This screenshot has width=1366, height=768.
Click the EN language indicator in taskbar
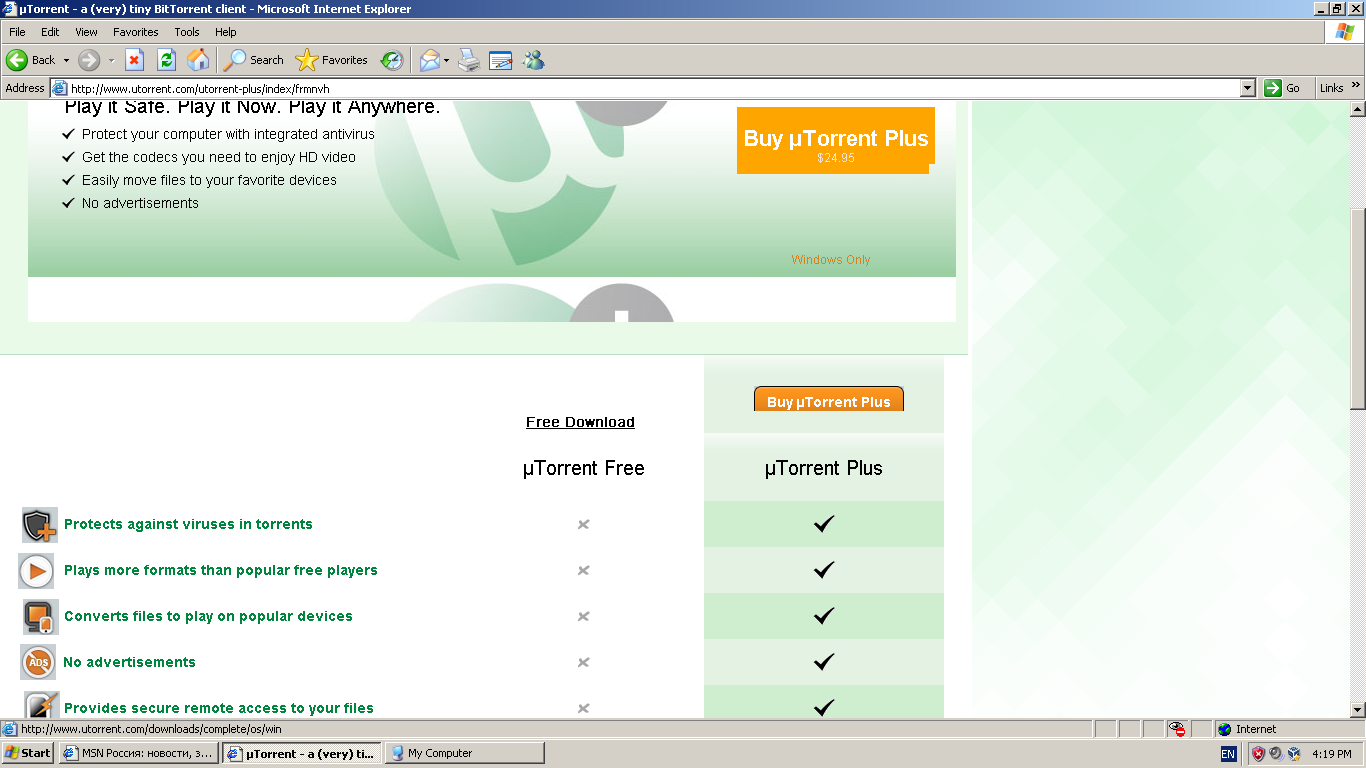[x=1228, y=754]
